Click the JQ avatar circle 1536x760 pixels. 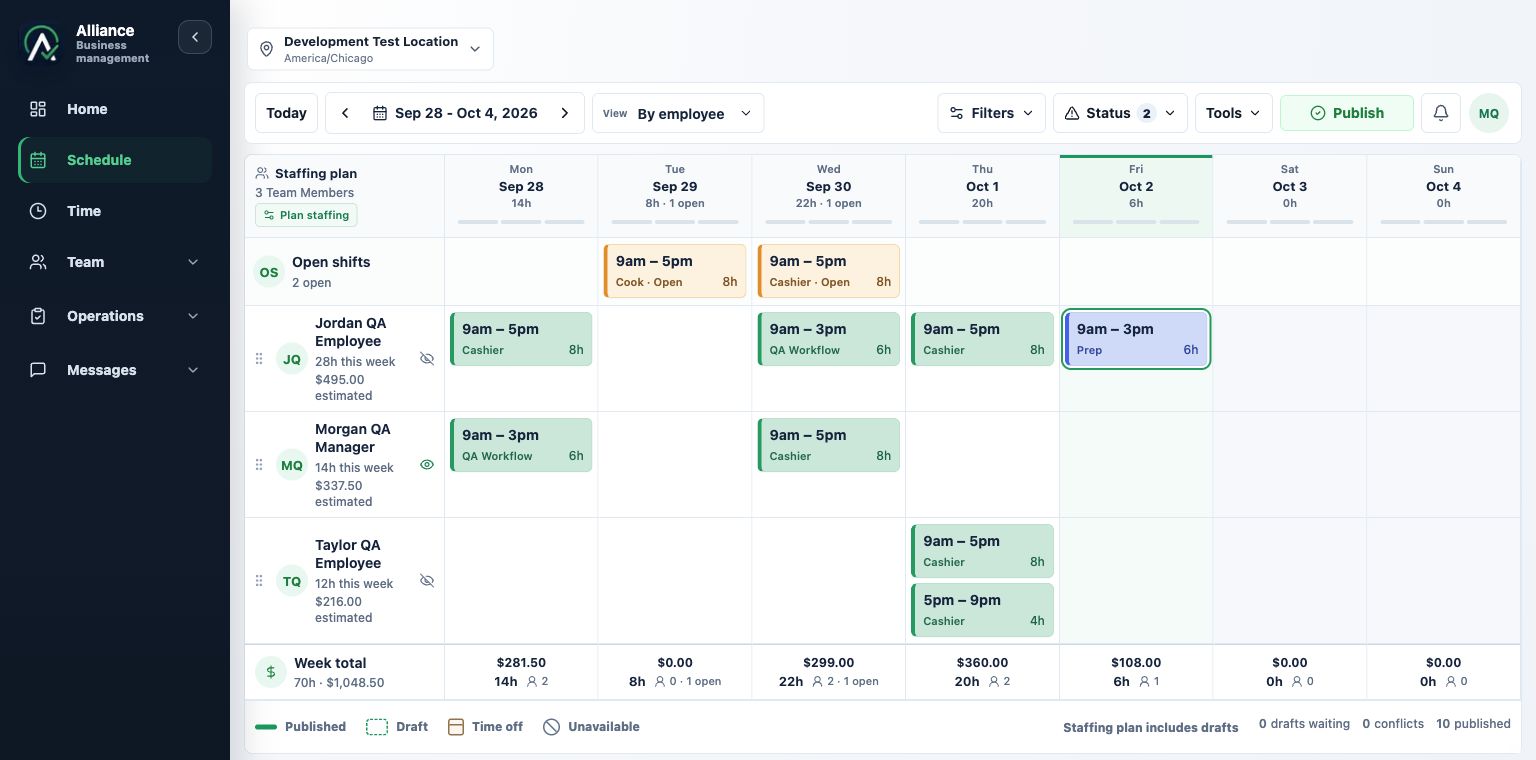point(291,358)
